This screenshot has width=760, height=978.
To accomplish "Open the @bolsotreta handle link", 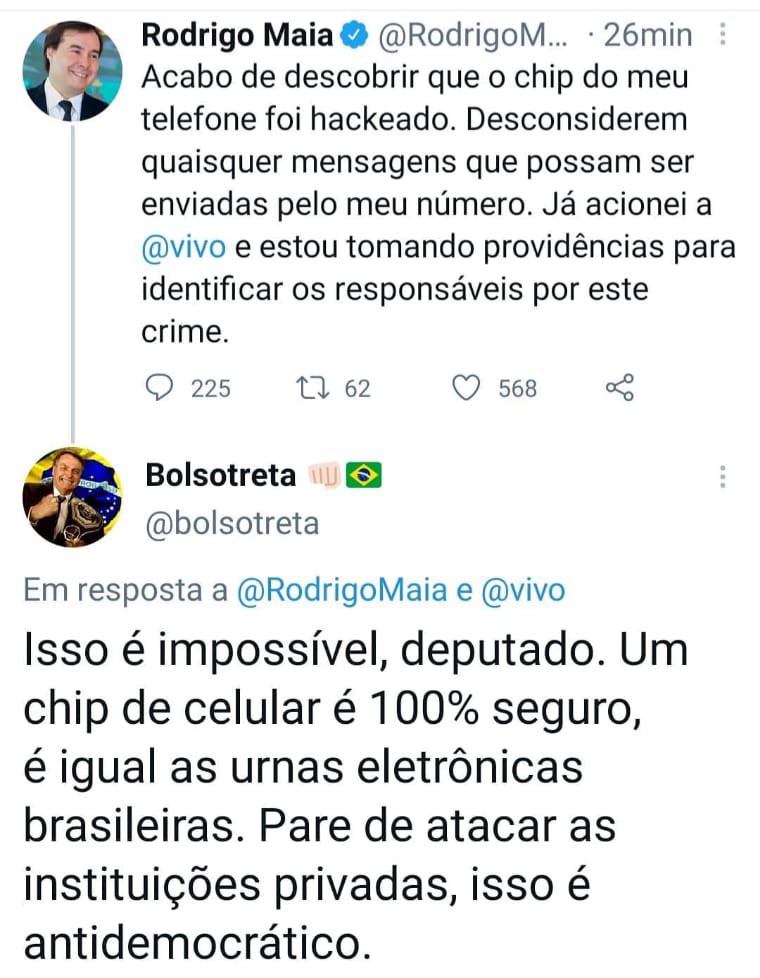I will pyautogui.click(x=232, y=523).
